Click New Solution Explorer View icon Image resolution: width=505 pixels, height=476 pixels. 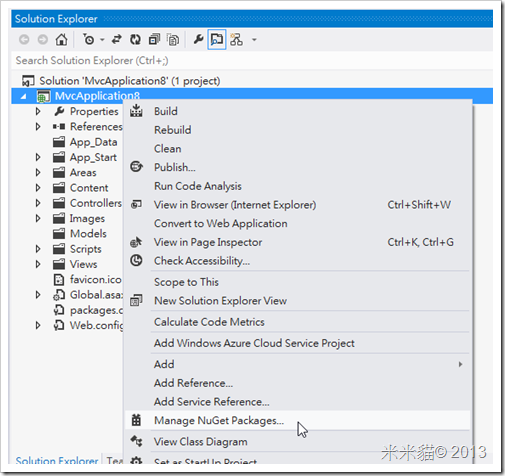[136, 300]
